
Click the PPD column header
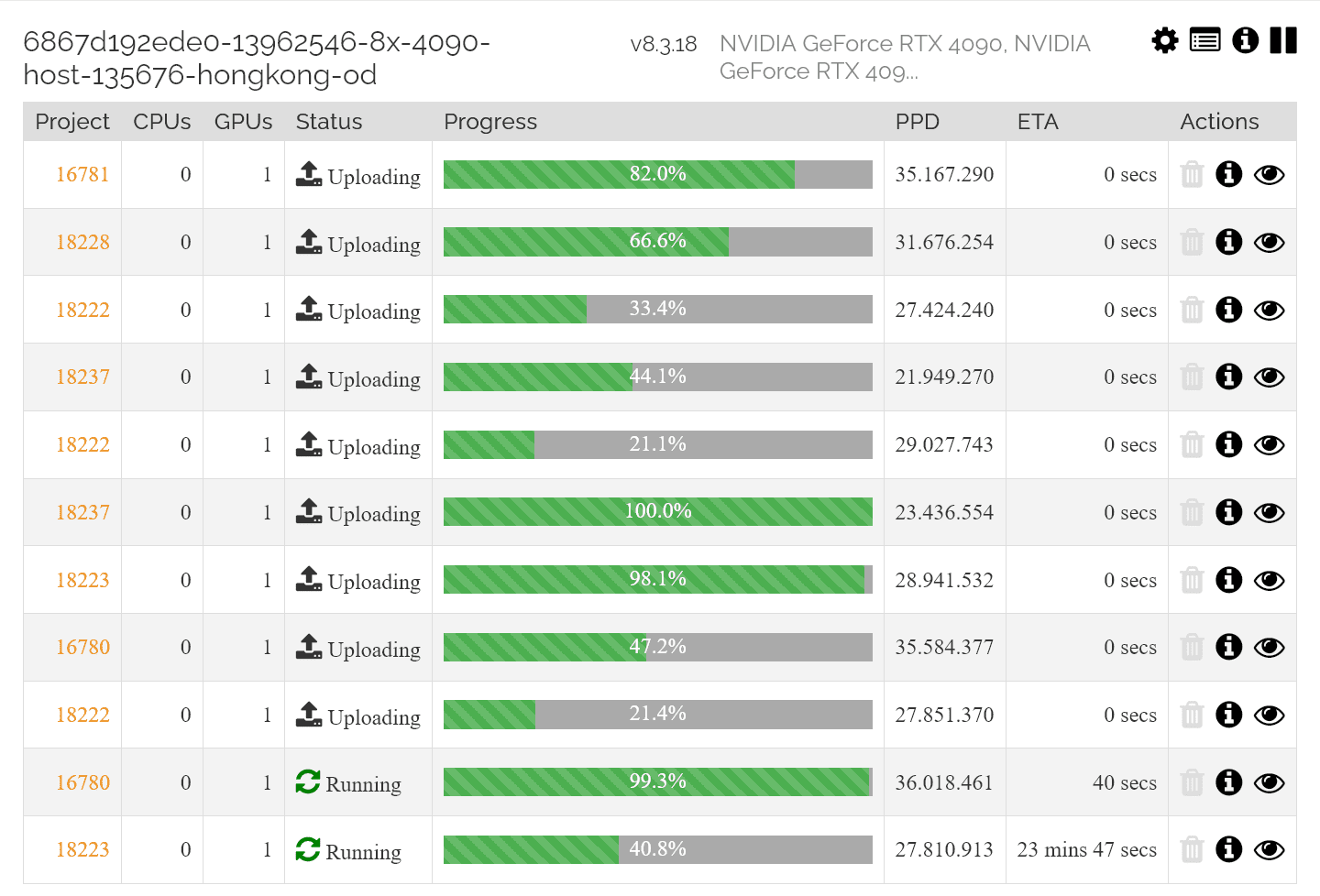tap(917, 122)
